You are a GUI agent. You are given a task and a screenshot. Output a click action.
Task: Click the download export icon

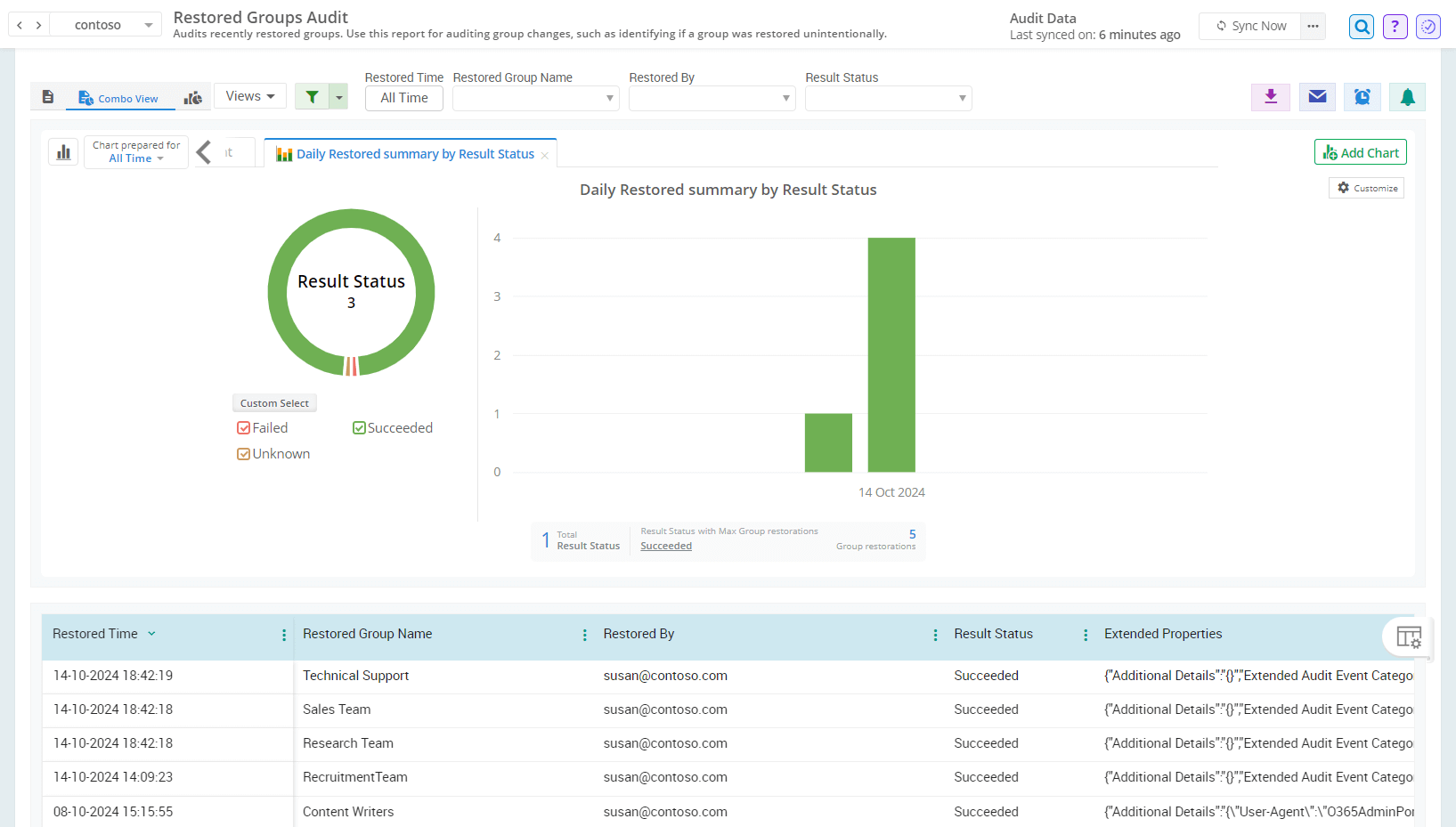pos(1271,97)
